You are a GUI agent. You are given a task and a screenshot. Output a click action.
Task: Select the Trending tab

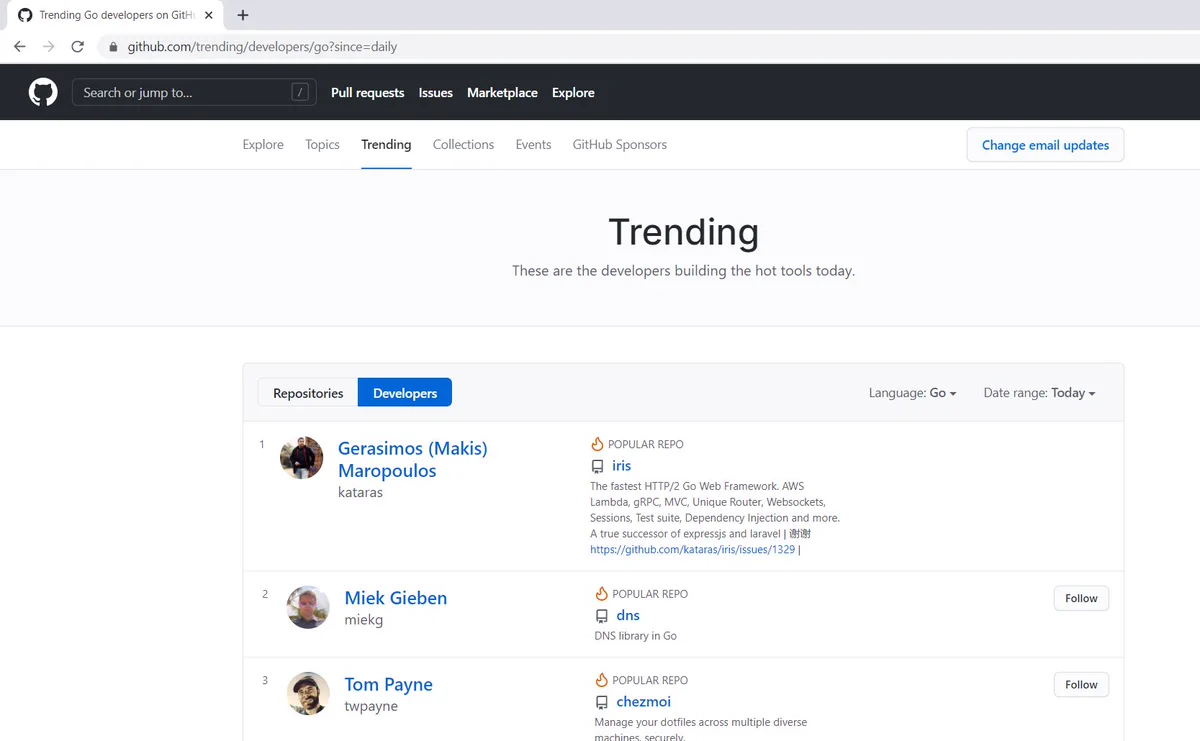[x=386, y=145]
